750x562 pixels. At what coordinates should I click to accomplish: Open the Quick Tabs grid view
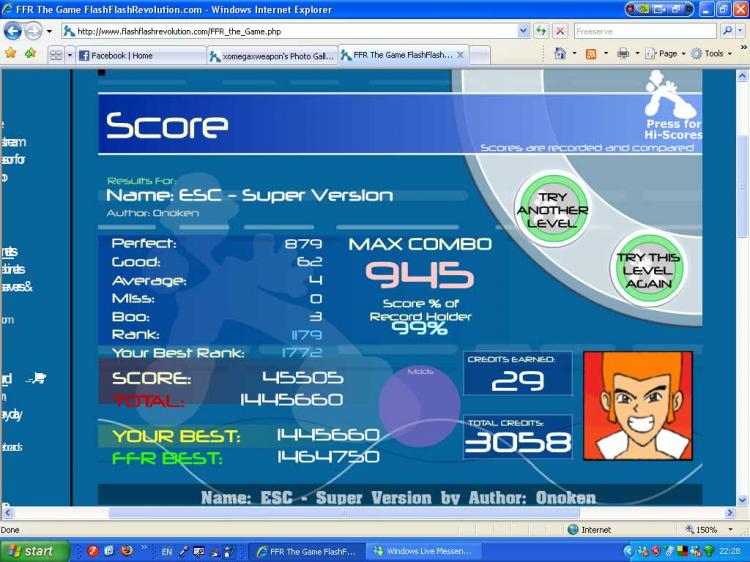pos(56,55)
